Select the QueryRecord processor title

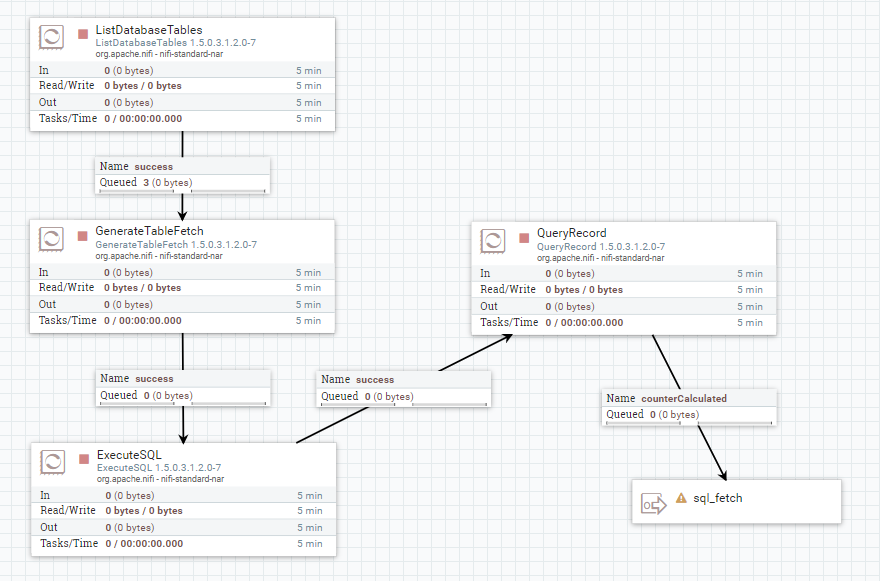coord(571,233)
